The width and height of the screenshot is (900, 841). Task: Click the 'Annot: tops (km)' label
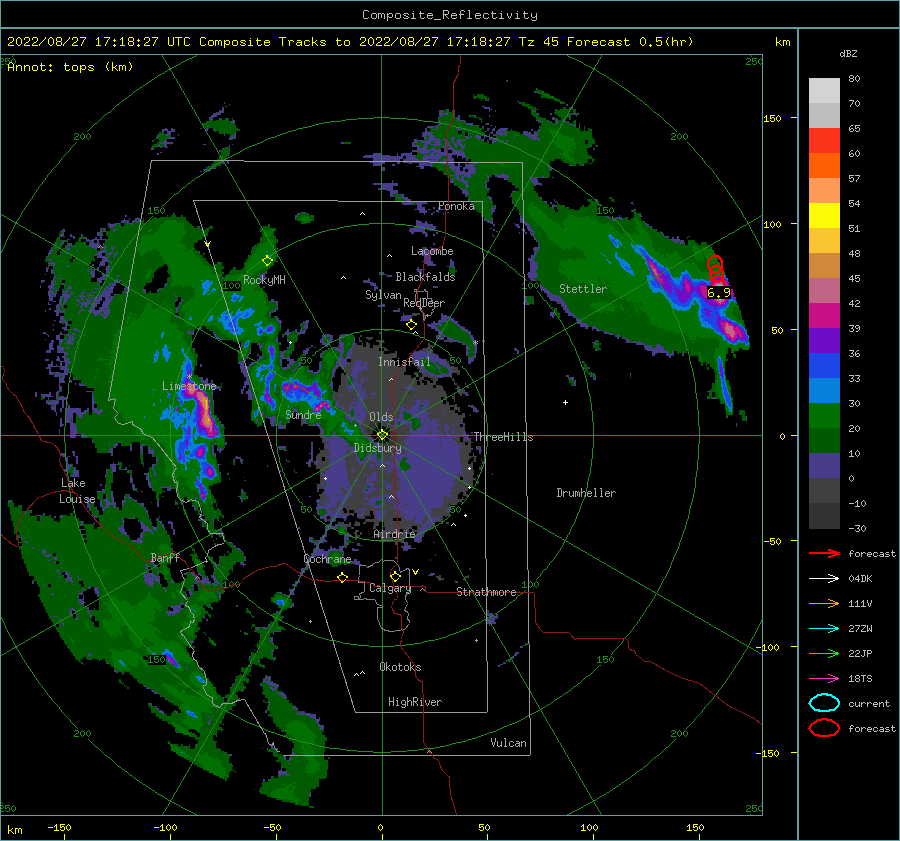tap(70, 67)
